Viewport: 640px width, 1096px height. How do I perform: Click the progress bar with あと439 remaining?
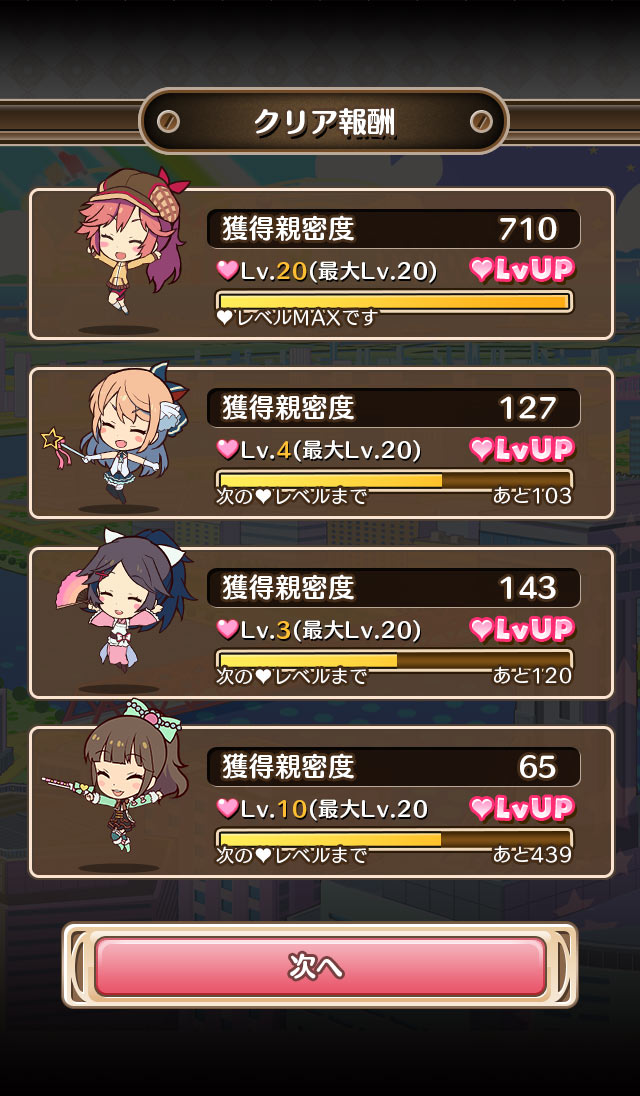[x=395, y=839]
